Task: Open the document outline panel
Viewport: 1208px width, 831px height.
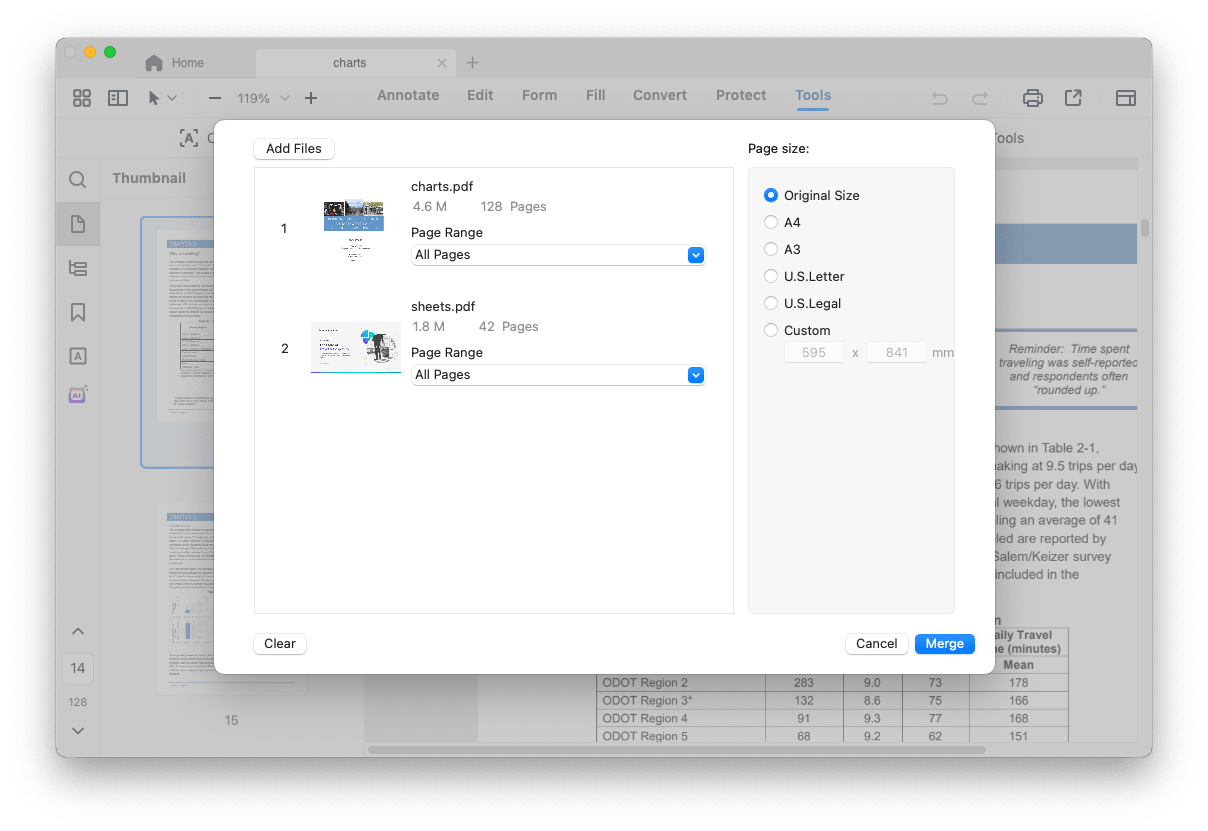Action: pos(77,268)
